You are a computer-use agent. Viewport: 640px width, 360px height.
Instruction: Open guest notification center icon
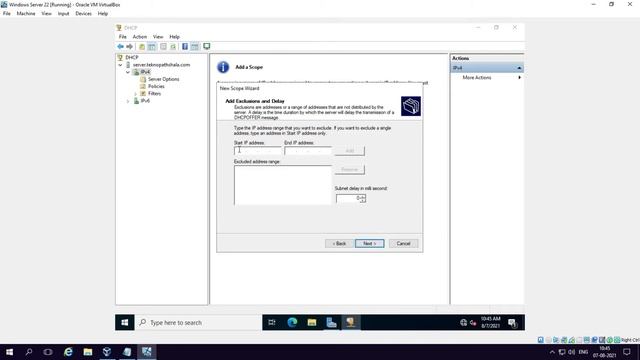click(513, 323)
